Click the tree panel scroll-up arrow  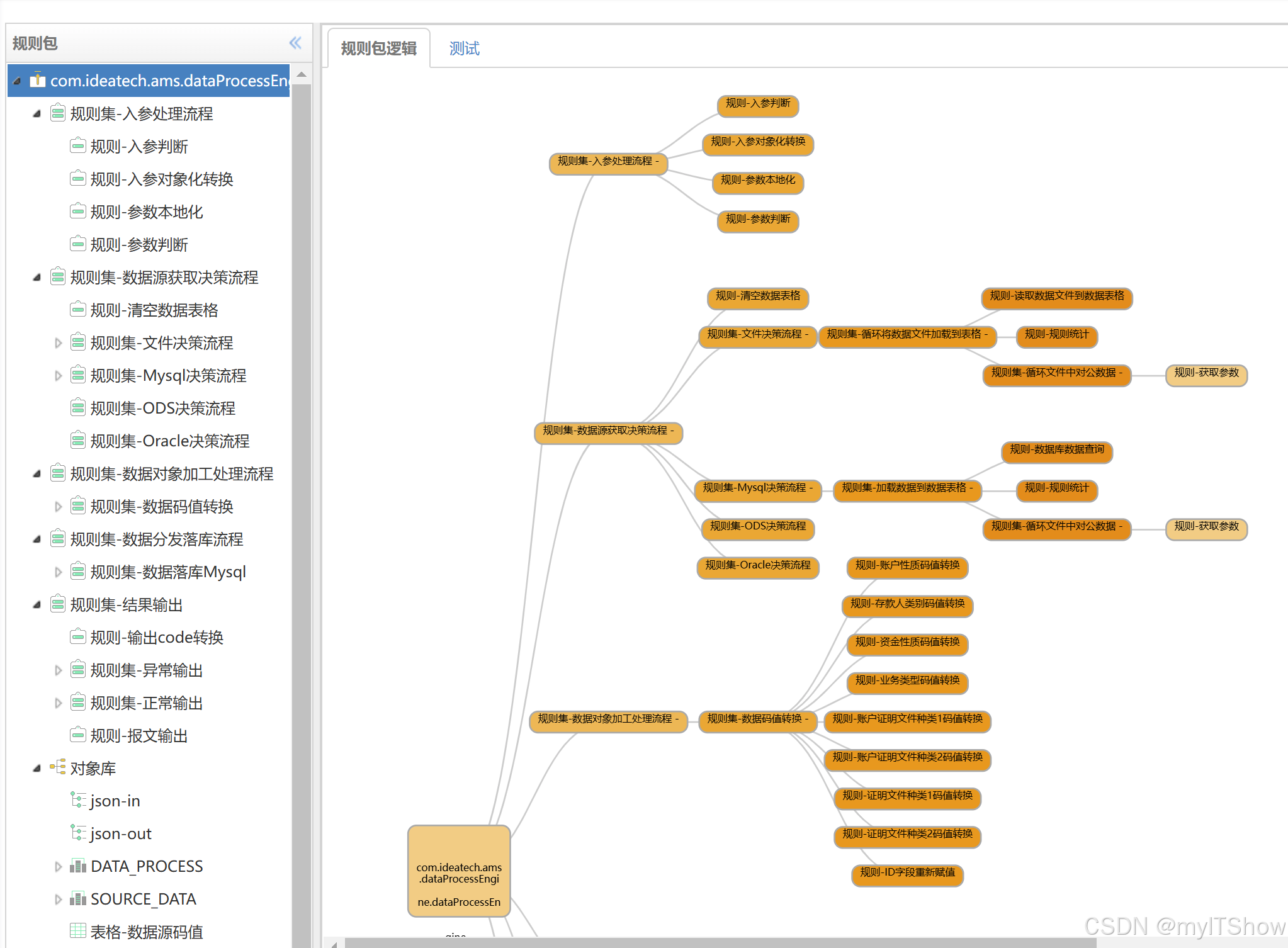[302, 75]
